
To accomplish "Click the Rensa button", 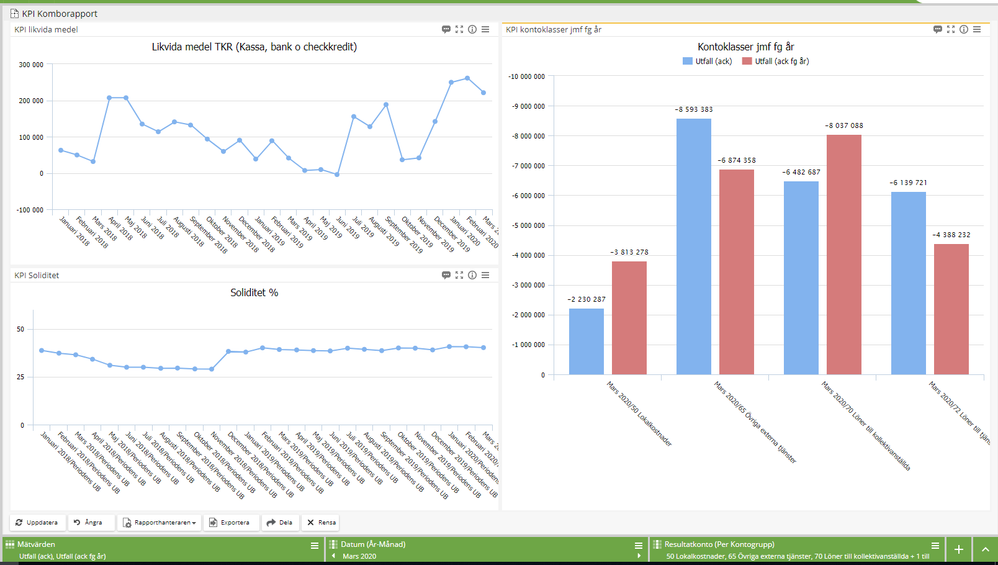I will (x=321, y=522).
